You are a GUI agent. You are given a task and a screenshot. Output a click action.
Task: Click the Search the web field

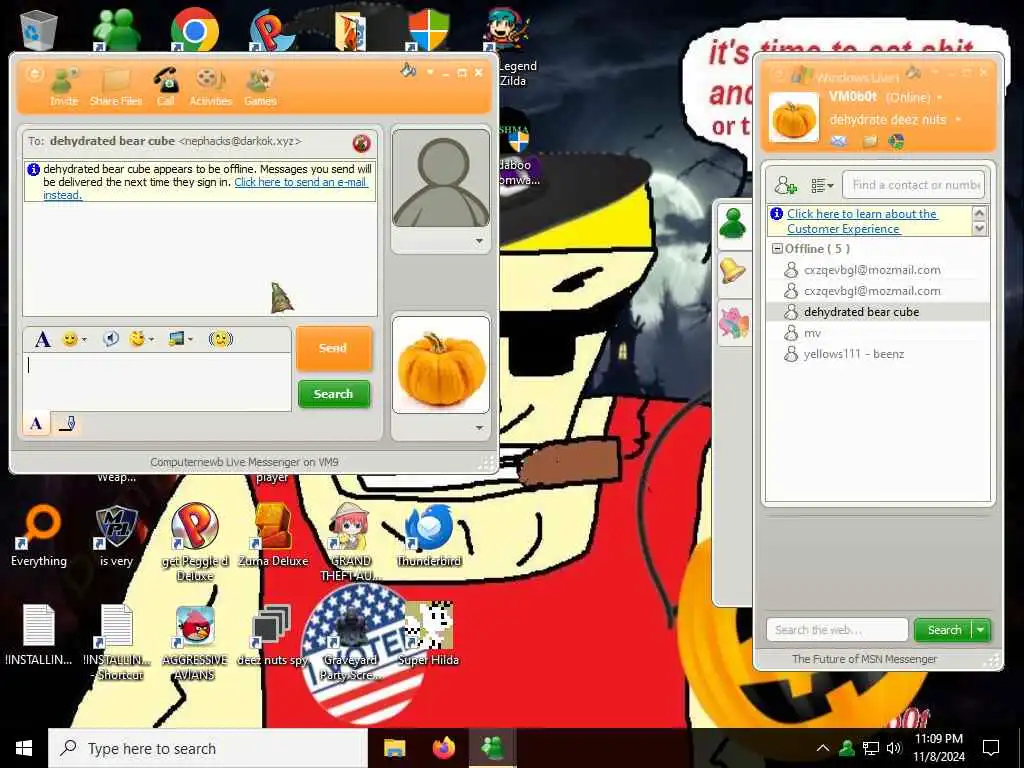(837, 630)
